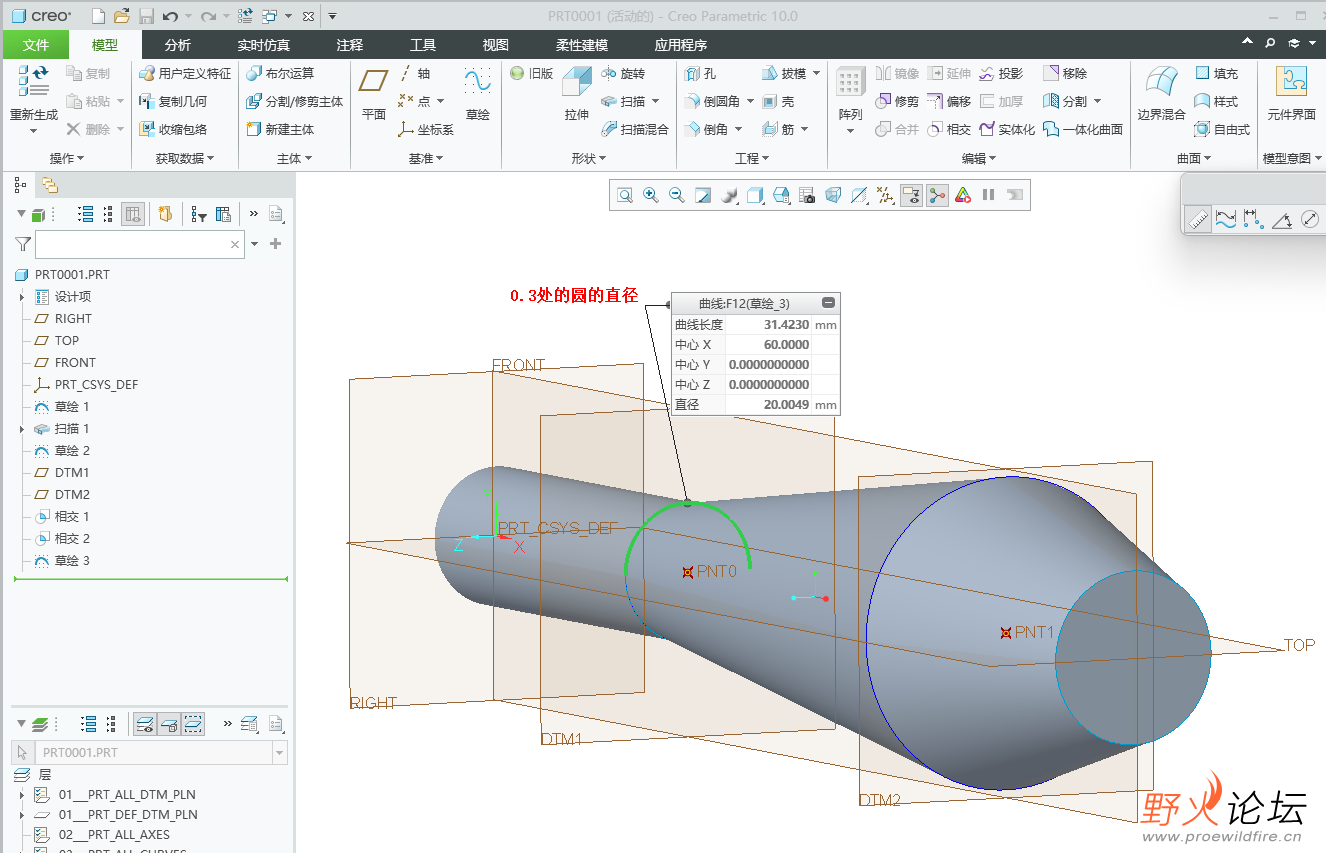Switch to the 注释 tab
The width and height of the screenshot is (1326, 853).
pos(350,45)
